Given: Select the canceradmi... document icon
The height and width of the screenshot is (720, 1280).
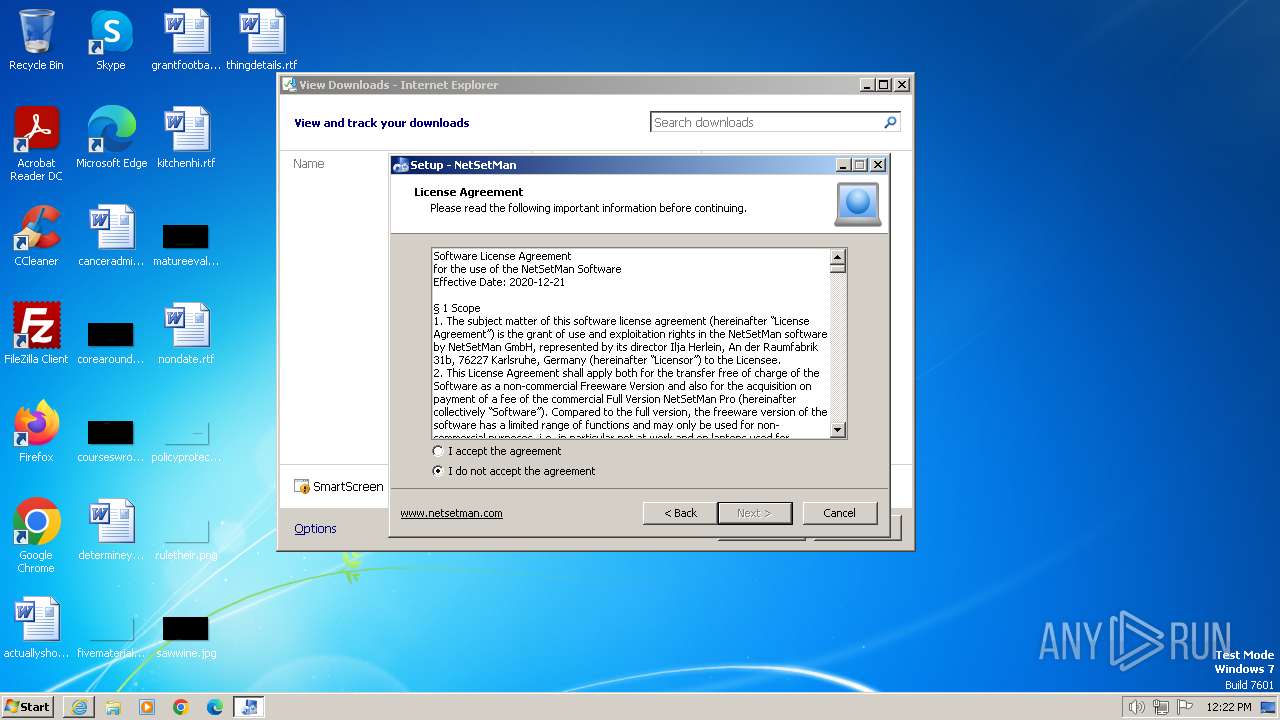Looking at the screenshot, I should [x=111, y=236].
